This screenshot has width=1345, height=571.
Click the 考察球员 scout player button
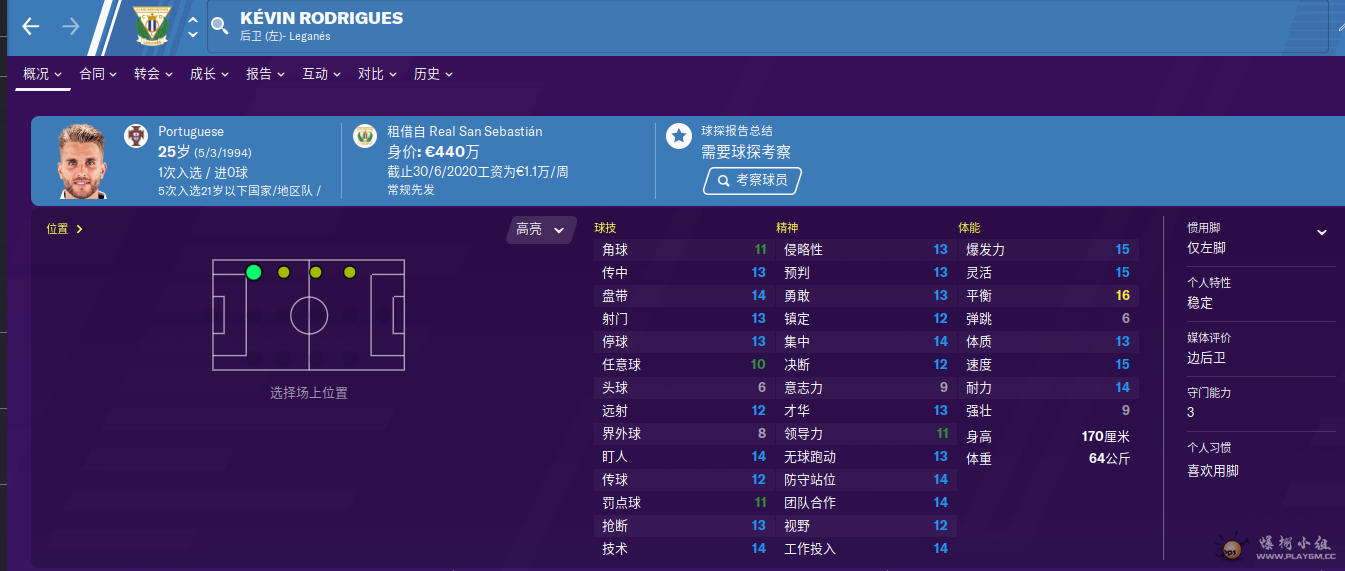click(752, 181)
